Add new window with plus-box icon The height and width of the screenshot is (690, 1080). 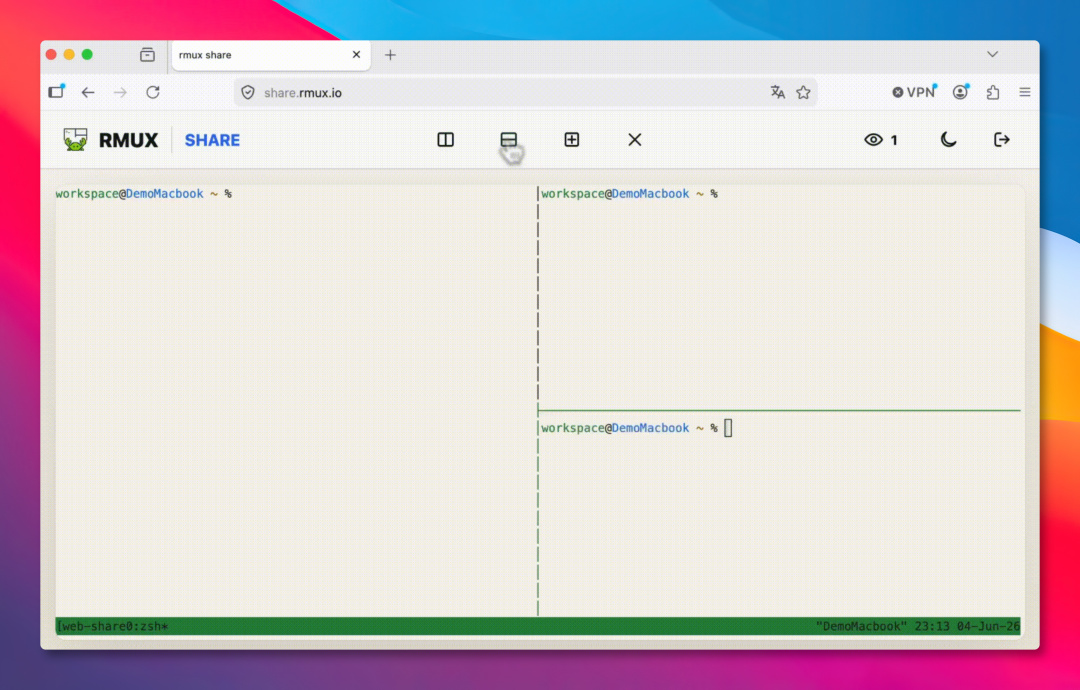(x=572, y=140)
